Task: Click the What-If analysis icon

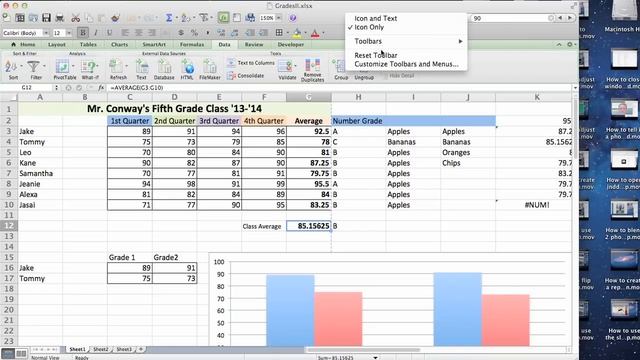Action: pos(88,67)
